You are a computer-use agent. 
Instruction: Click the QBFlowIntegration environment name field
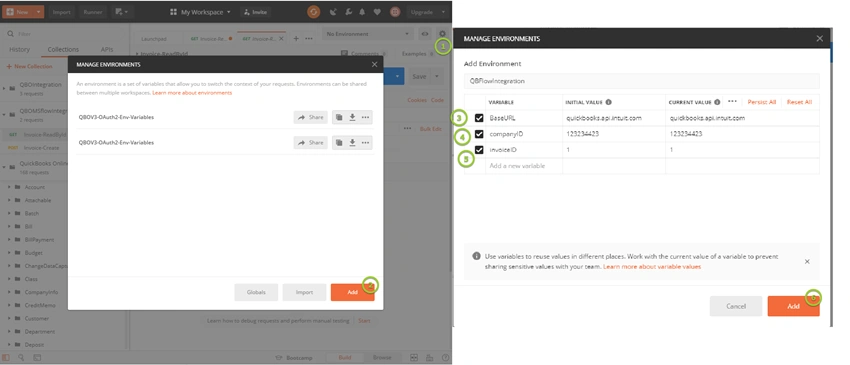coord(641,81)
